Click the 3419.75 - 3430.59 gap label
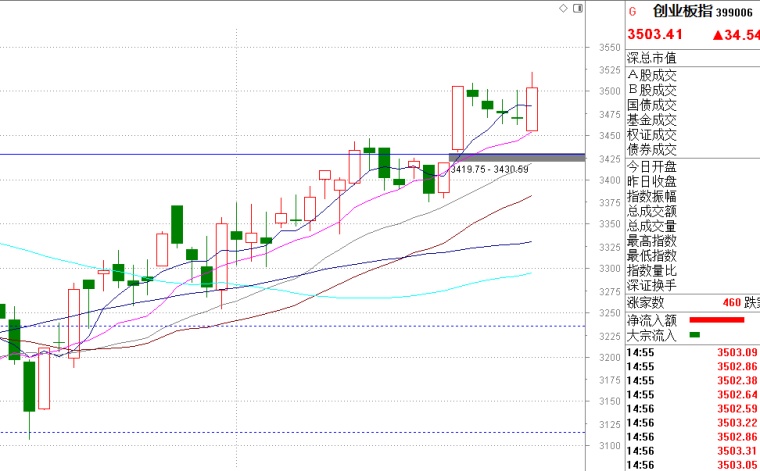Viewport: 760px width, 471px height. (488, 170)
